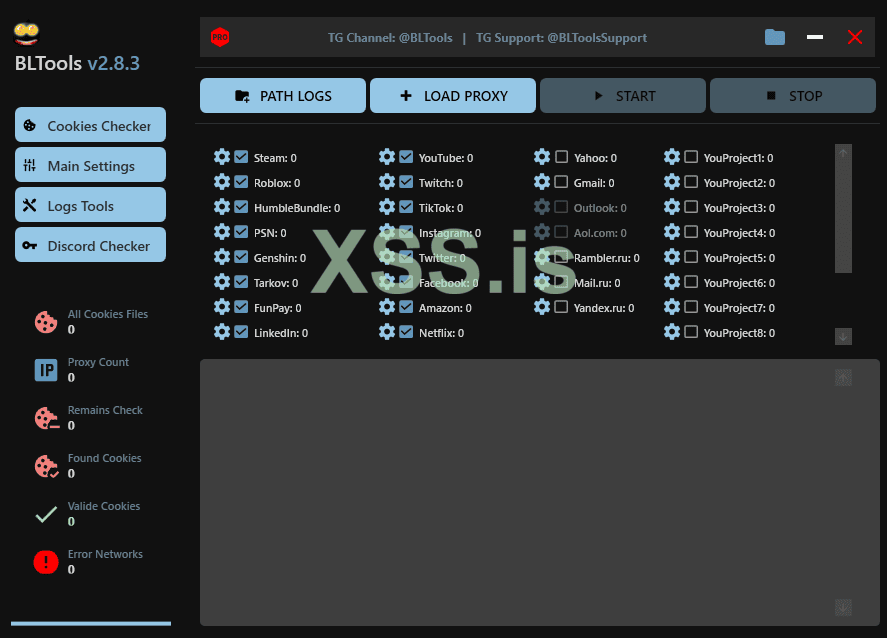Viewport: 887px width, 638px height.
Task: Uncheck the Roblox checkbox
Action: coord(241,182)
